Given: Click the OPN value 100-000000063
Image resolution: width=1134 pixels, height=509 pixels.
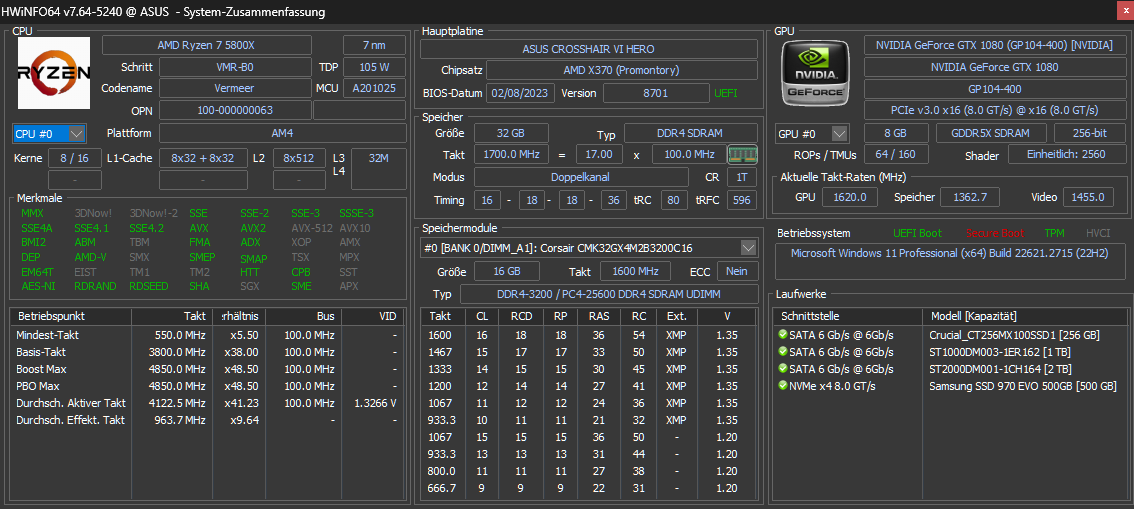Looking at the screenshot, I should (235, 111).
